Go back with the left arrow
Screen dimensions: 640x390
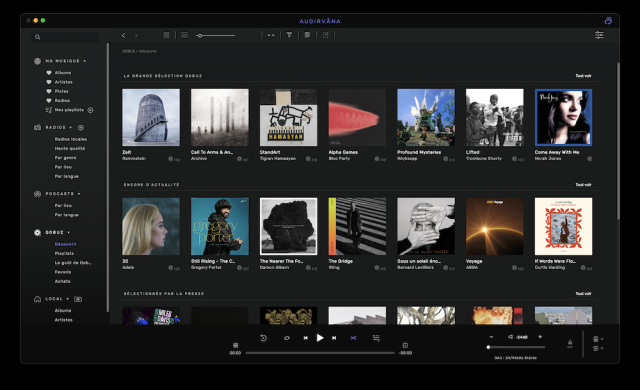tap(123, 35)
